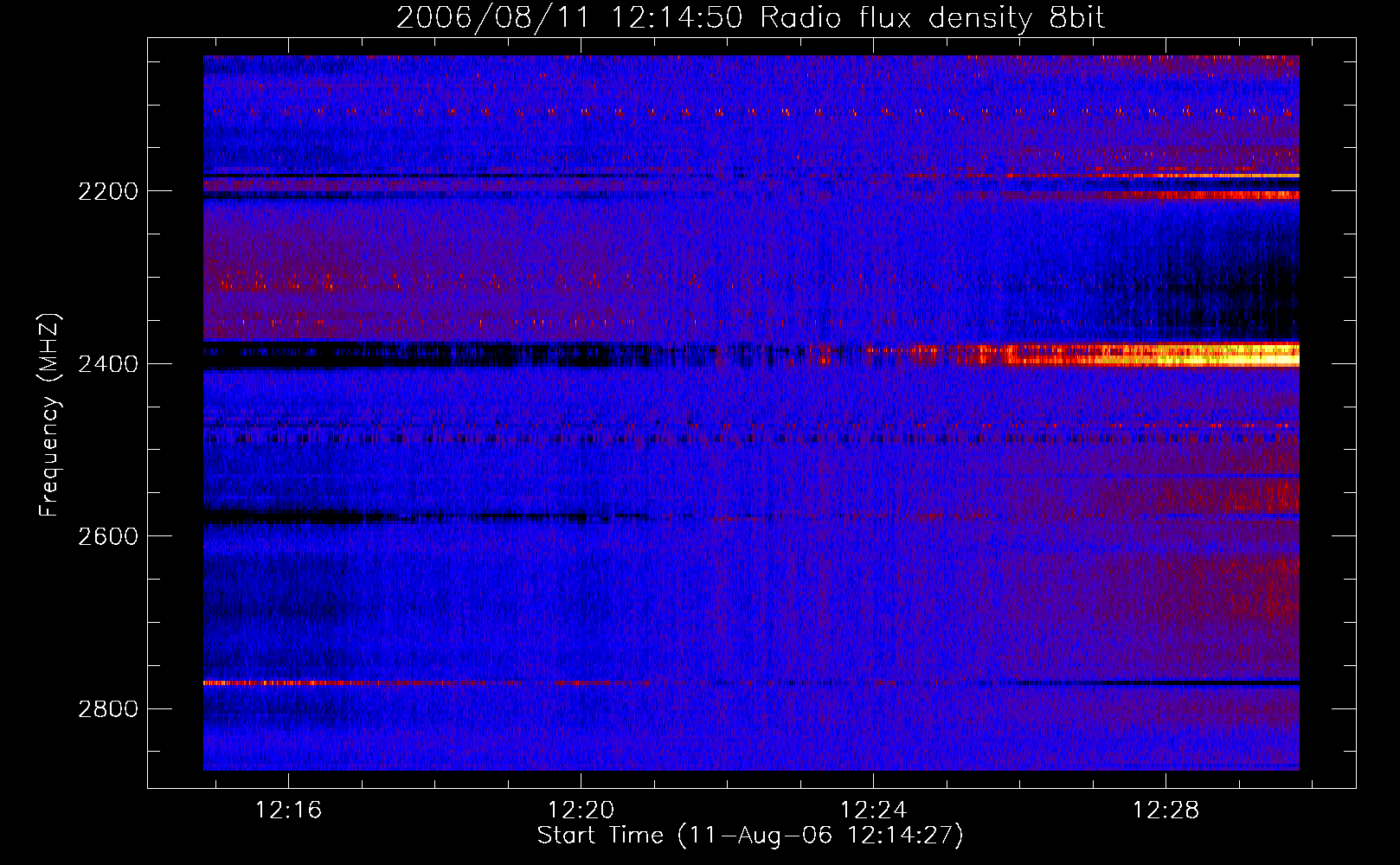Click the 12:28 time tick label
Screen dimensions: 1400x865
pyautogui.click(x=1166, y=810)
